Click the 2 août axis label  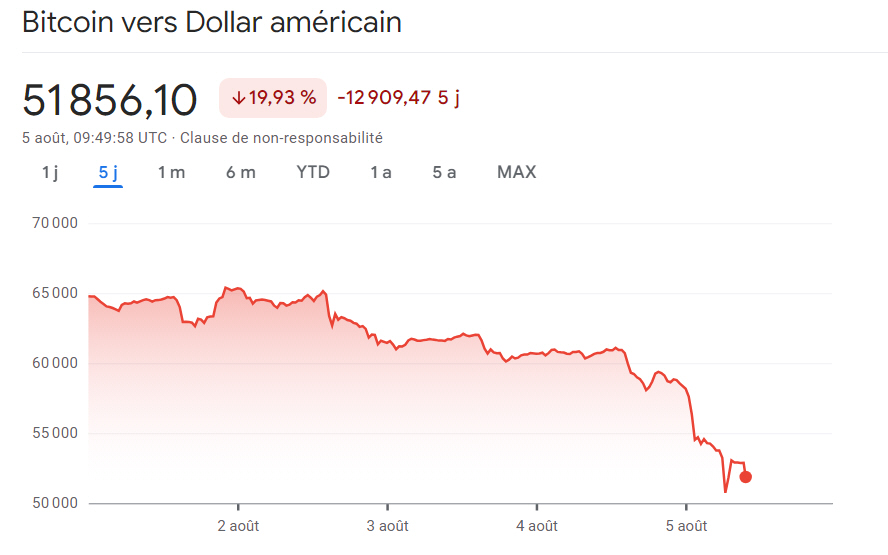238,526
